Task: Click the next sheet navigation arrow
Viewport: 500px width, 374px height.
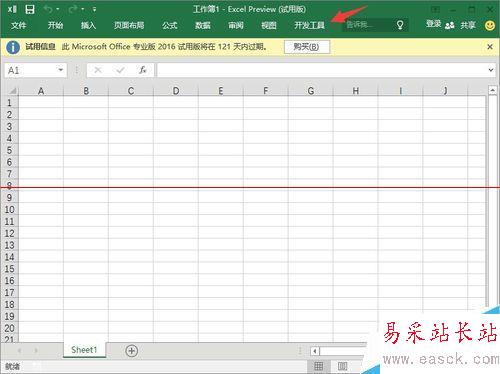Action: 36,351
